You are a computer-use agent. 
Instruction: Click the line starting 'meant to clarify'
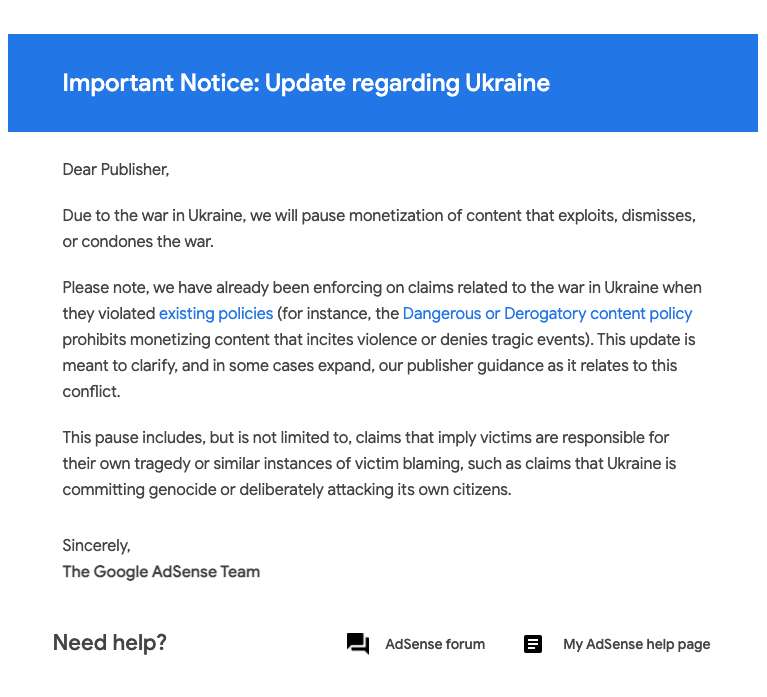click(370, 365)
